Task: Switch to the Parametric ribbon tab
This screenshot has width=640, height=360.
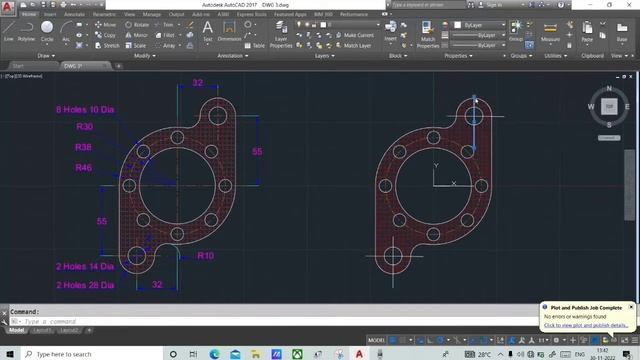Action: [x=104, y=14]
